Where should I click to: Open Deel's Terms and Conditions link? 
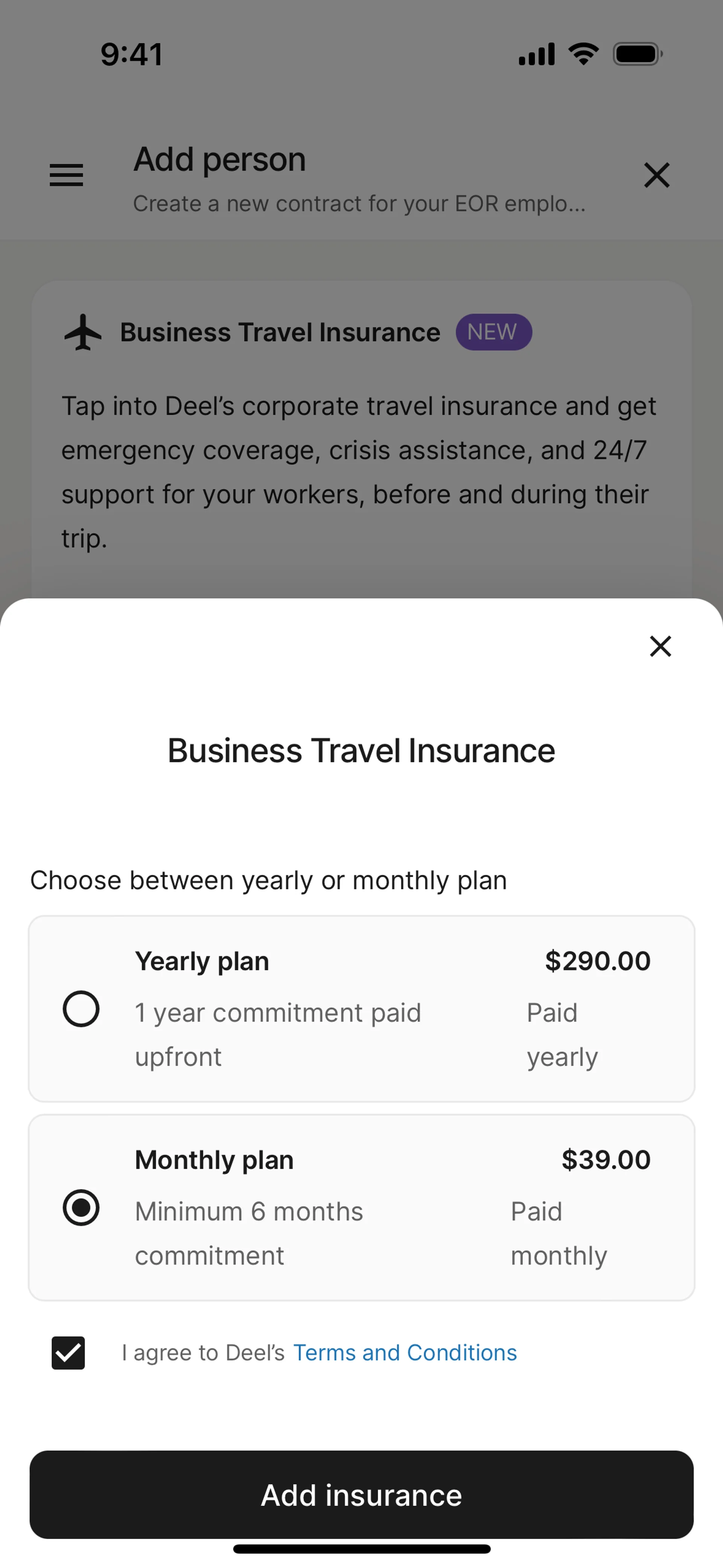(x=405, y=1353)
